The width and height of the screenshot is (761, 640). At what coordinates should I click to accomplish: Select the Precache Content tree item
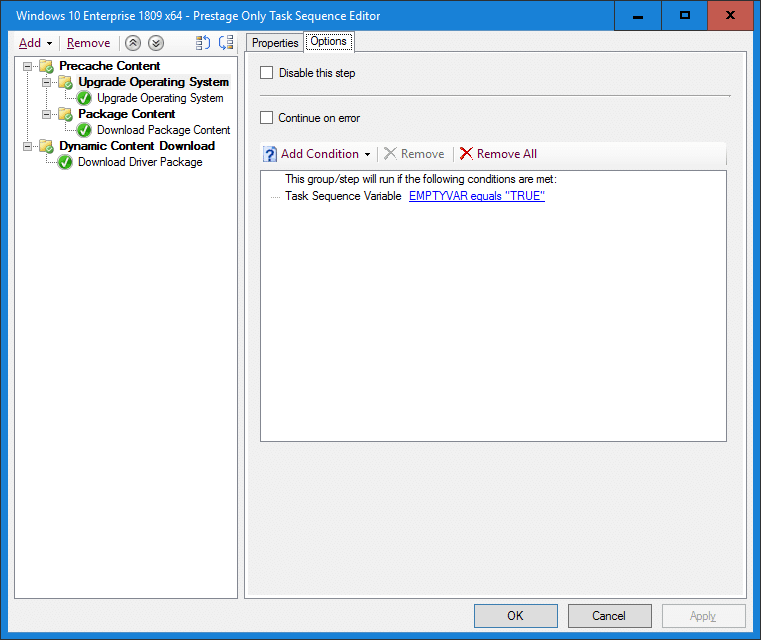pyautogui.click(x=110, y=66)
